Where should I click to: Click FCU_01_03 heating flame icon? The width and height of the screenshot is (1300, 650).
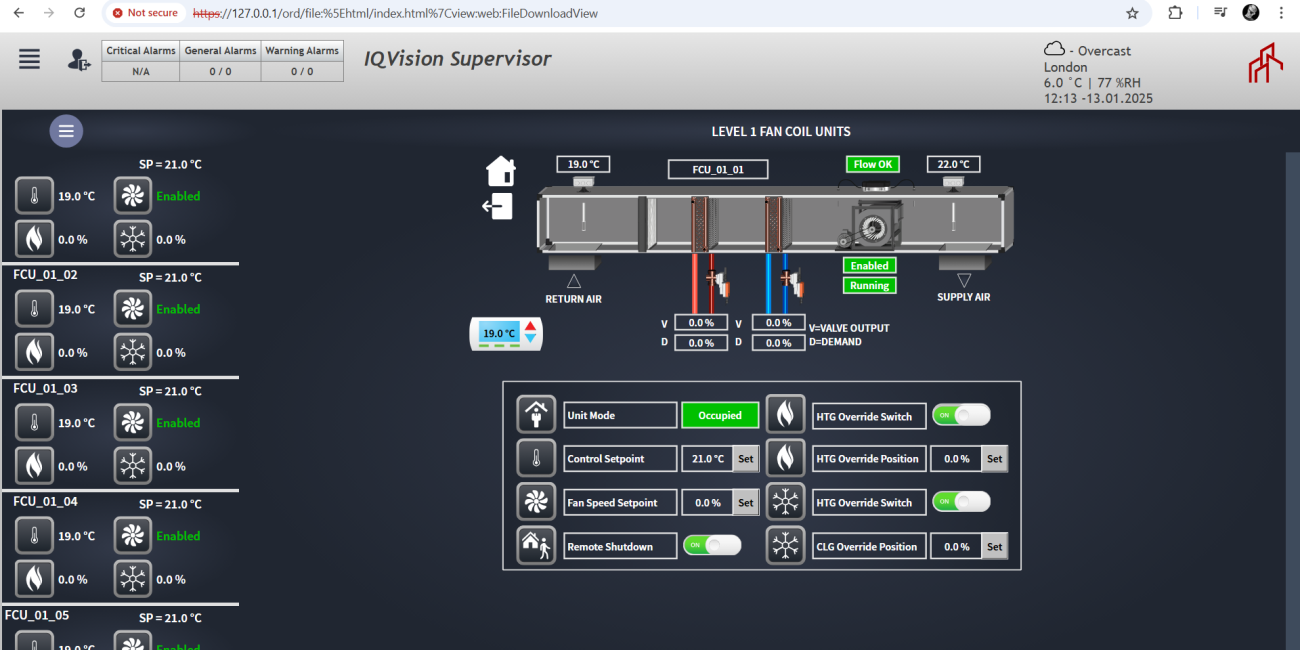click(34, 466)
